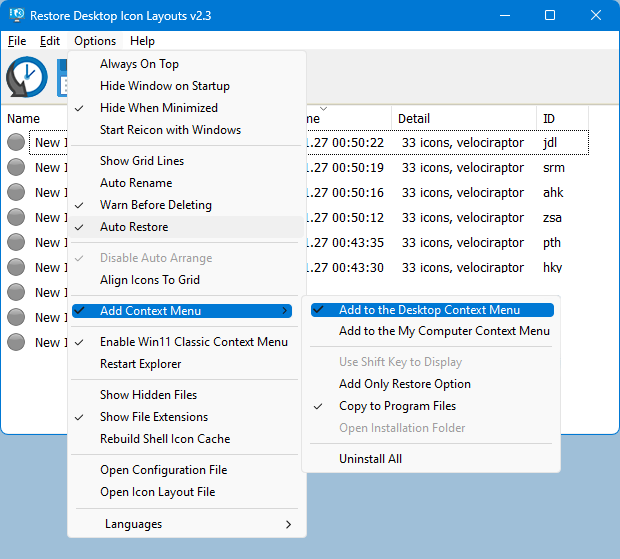Viewport: 620px width, 559px height.
Task: Toggle Always On Top option
Action: point(186,64)
